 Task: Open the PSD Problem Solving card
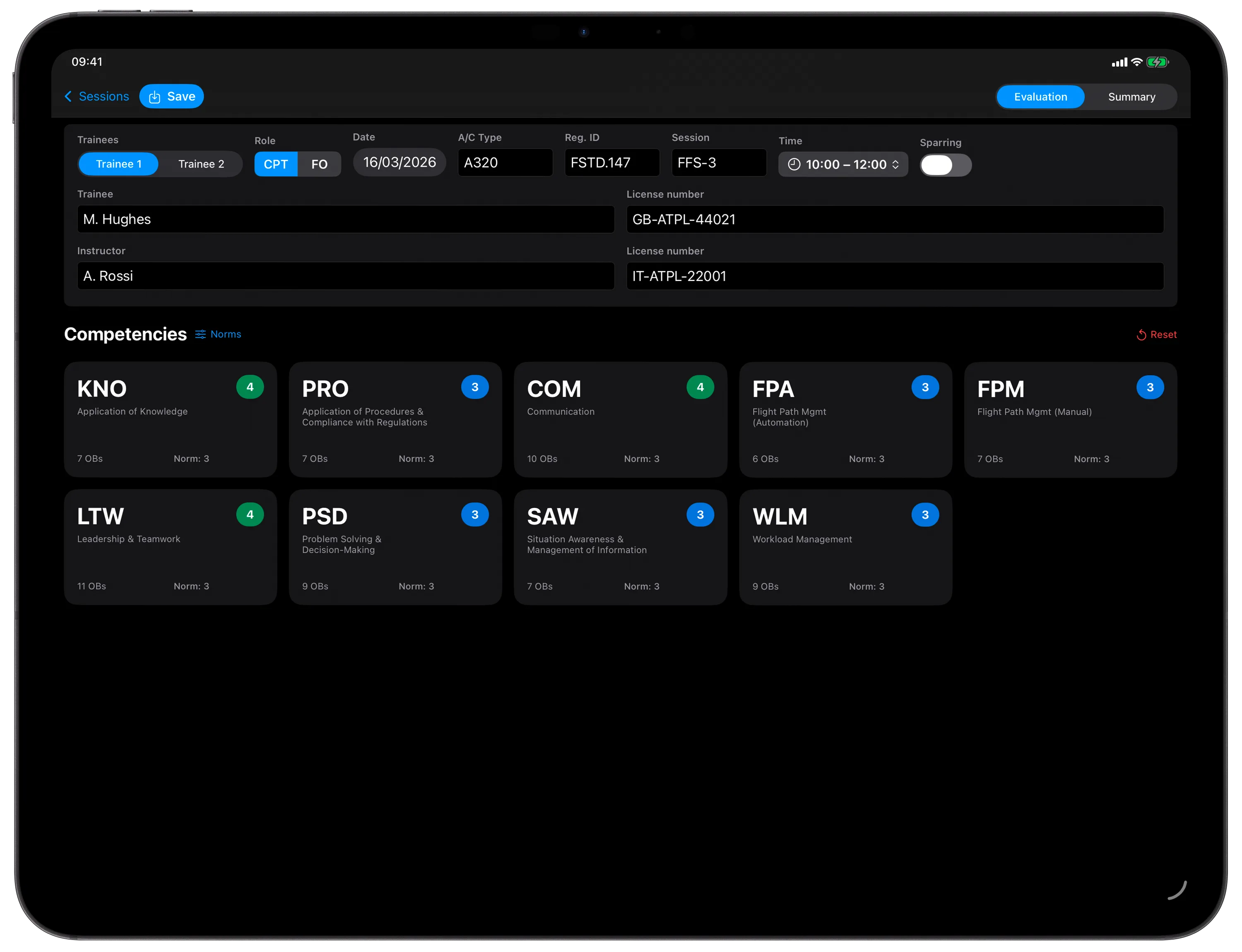click(396, 547)
